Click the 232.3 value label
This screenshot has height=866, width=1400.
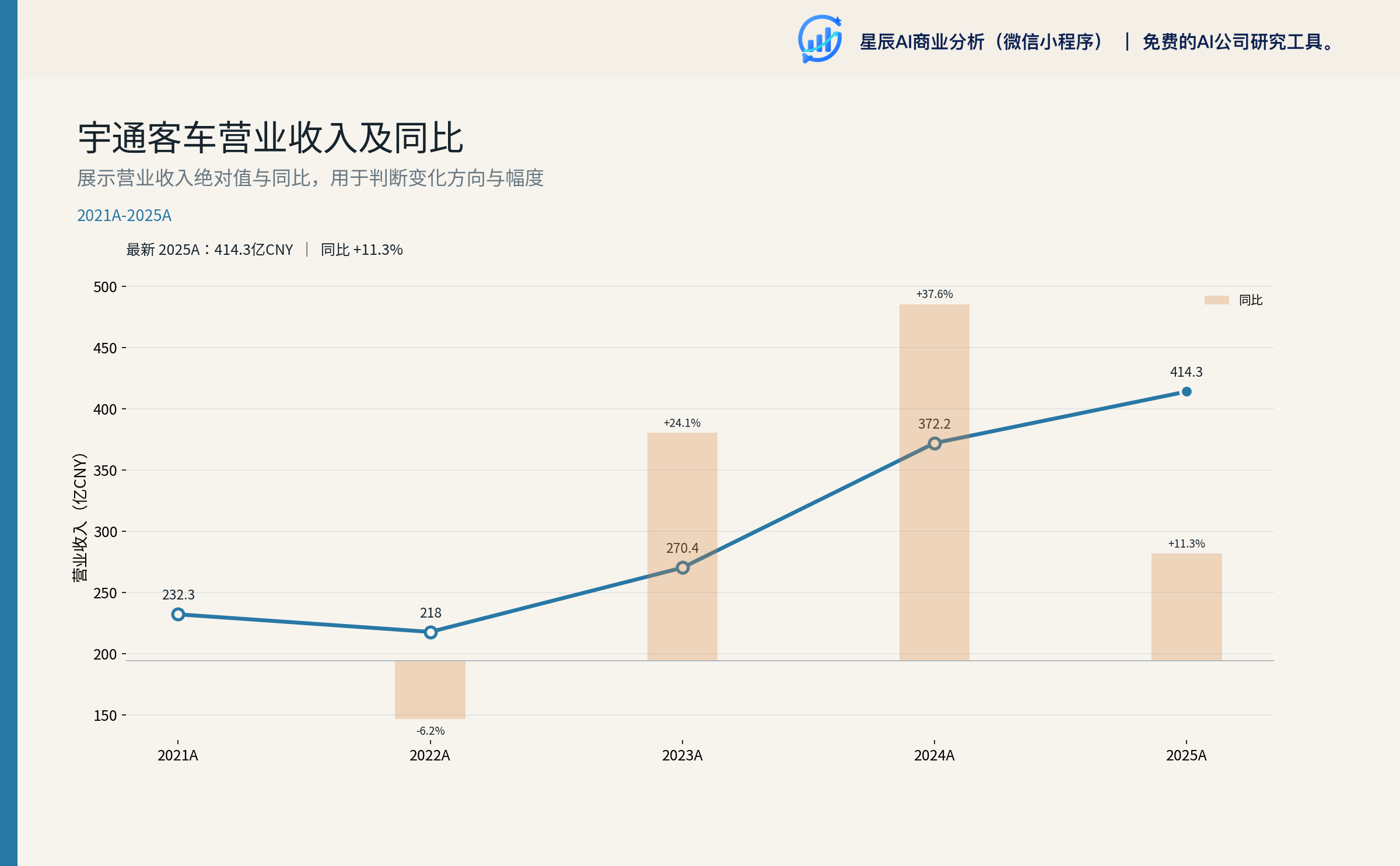pyautogui.click(x=178, y=595)
